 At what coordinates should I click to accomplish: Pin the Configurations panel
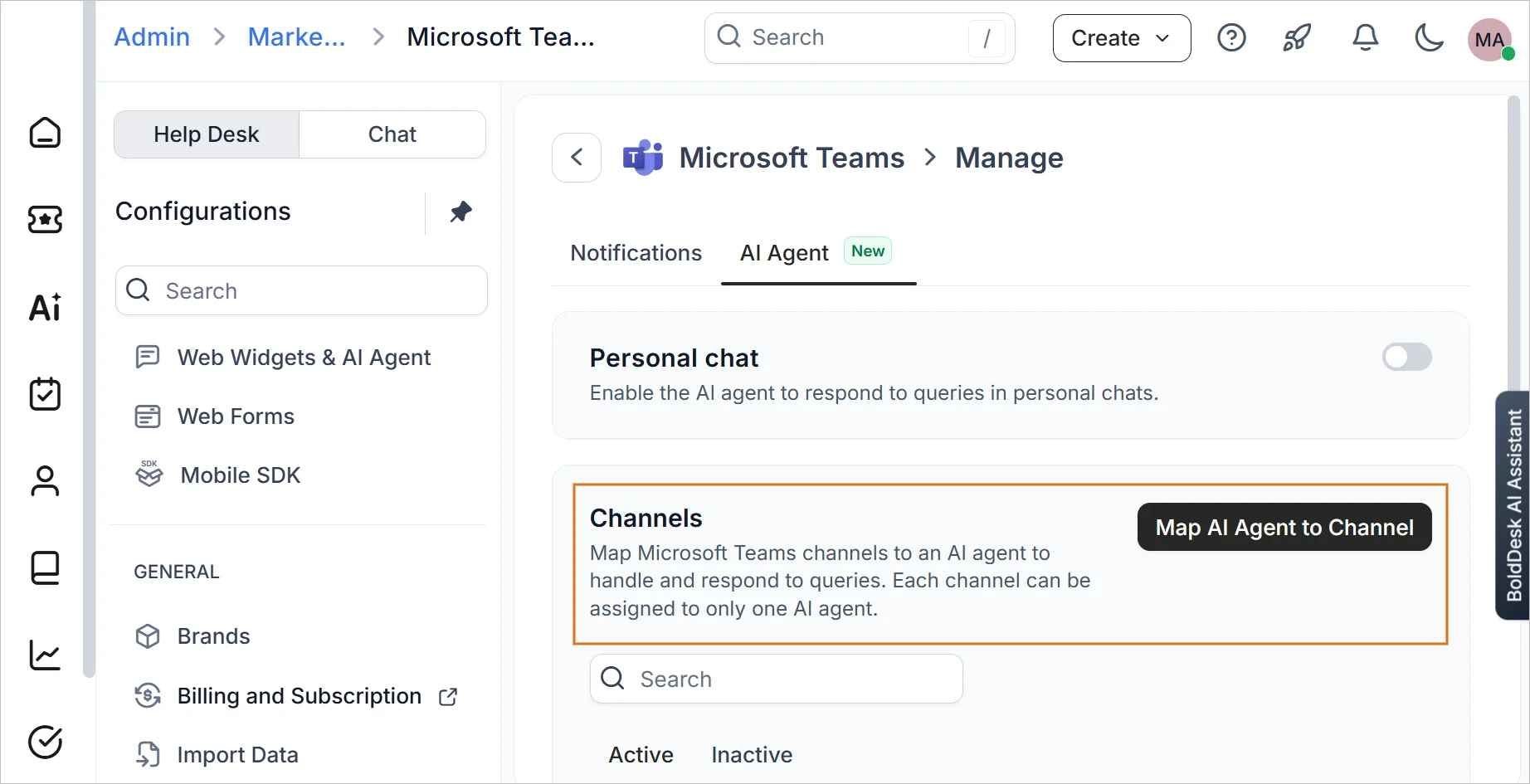click(x=460, y=212)
